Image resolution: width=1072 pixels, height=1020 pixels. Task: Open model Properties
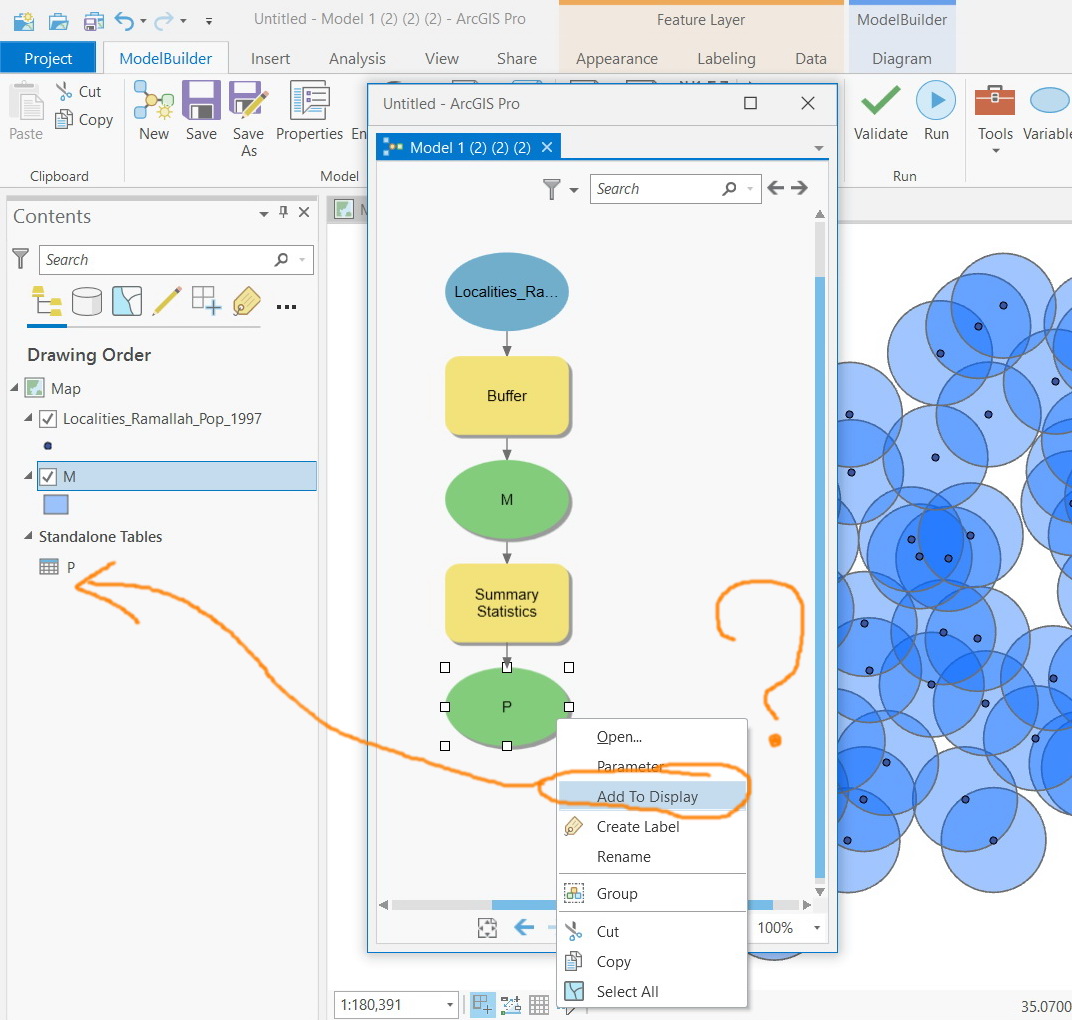coord(310,111)
